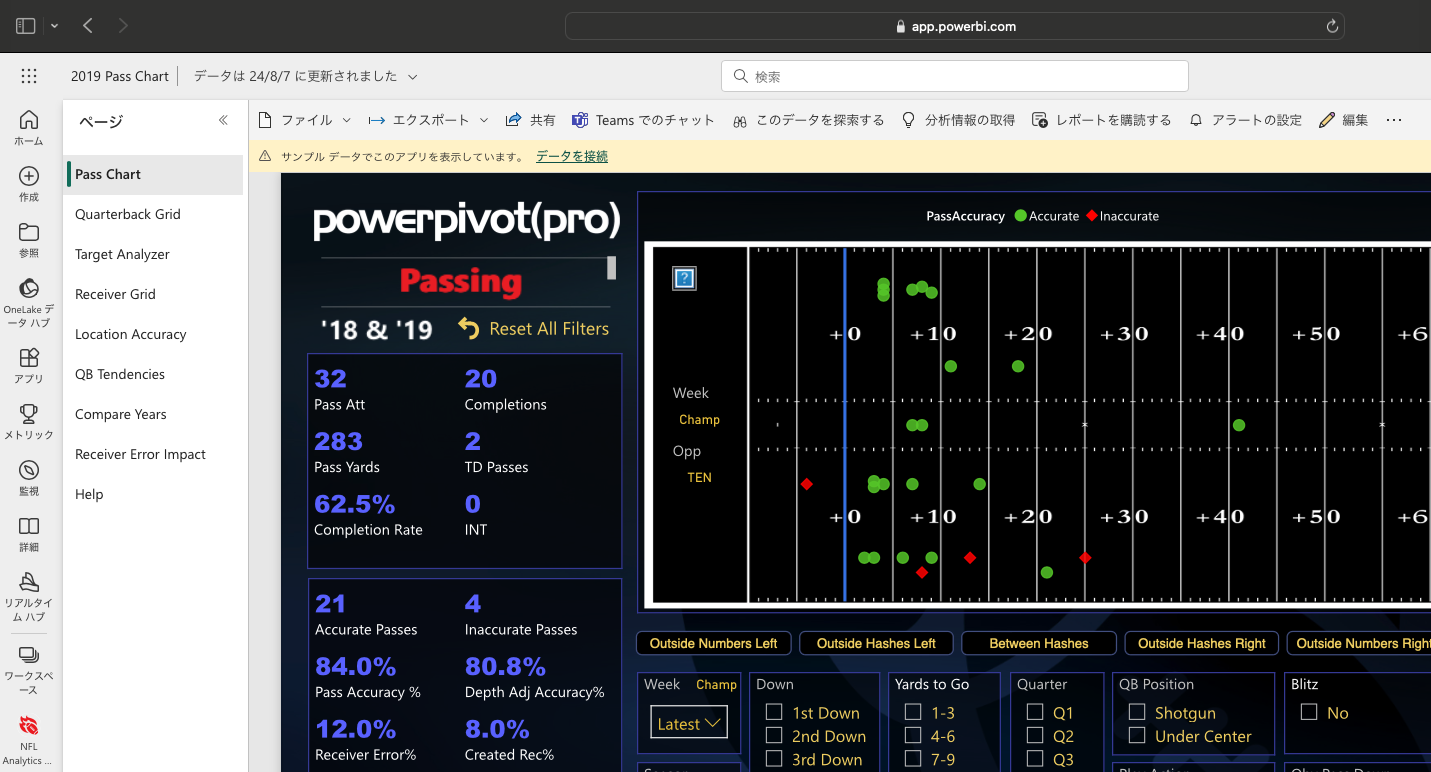Check the 7-9 Yards to Go checkbox
The width and height of the screenshot is (1431, 772).
(x=912, y=759)
